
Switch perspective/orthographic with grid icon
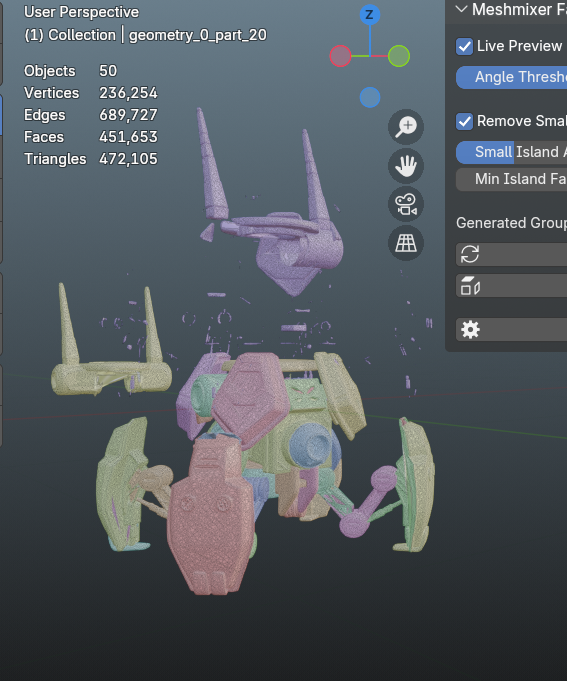pyautogui.click(x=406, y=243)
